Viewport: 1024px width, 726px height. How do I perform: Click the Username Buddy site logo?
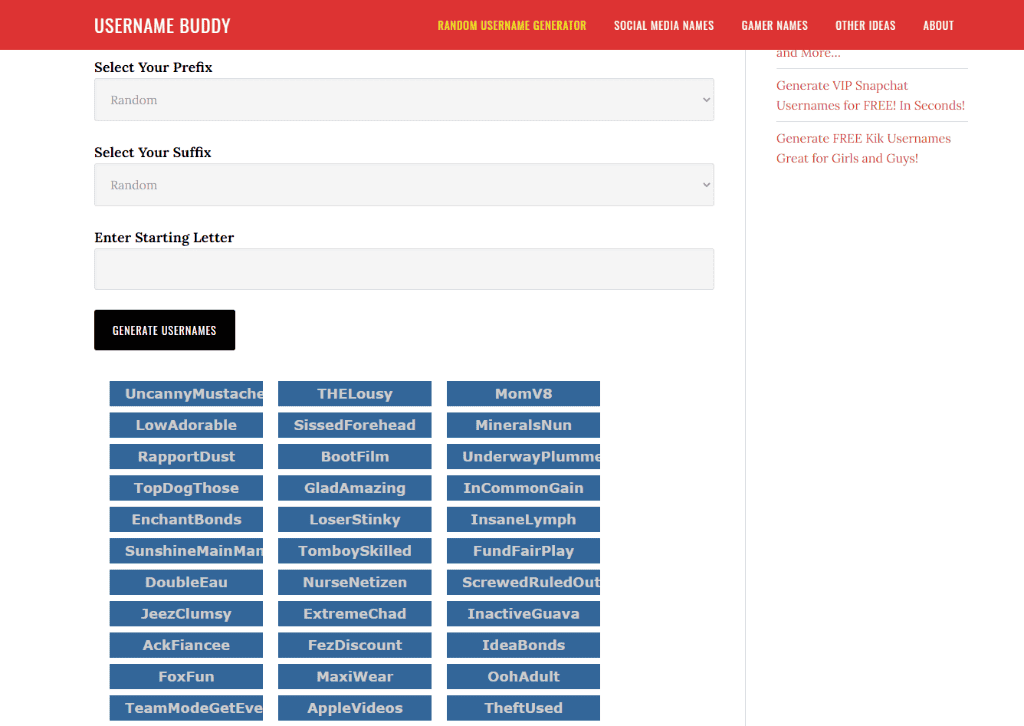(162, 25)
